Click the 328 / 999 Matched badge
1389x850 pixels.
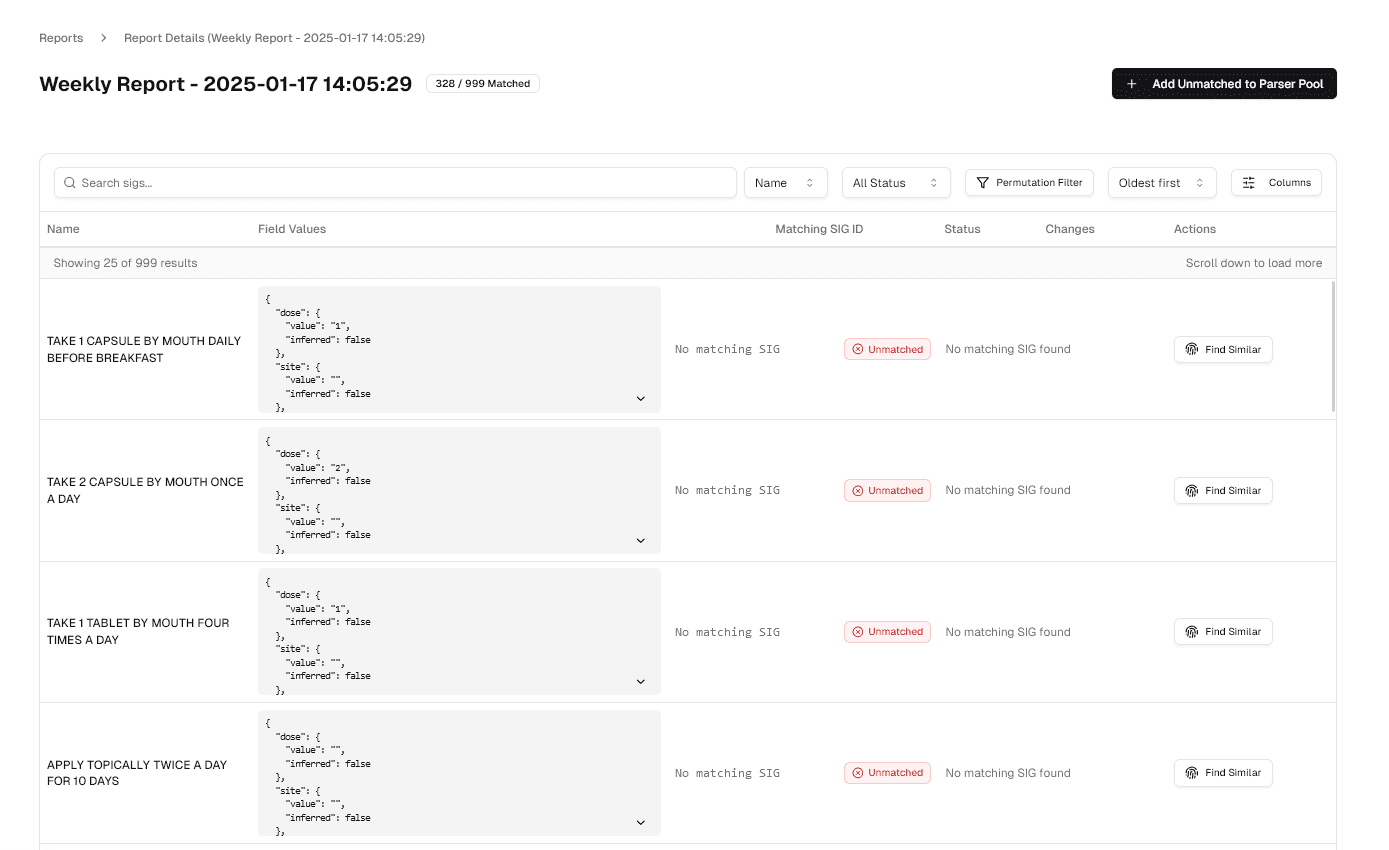(x=482, y=83)
